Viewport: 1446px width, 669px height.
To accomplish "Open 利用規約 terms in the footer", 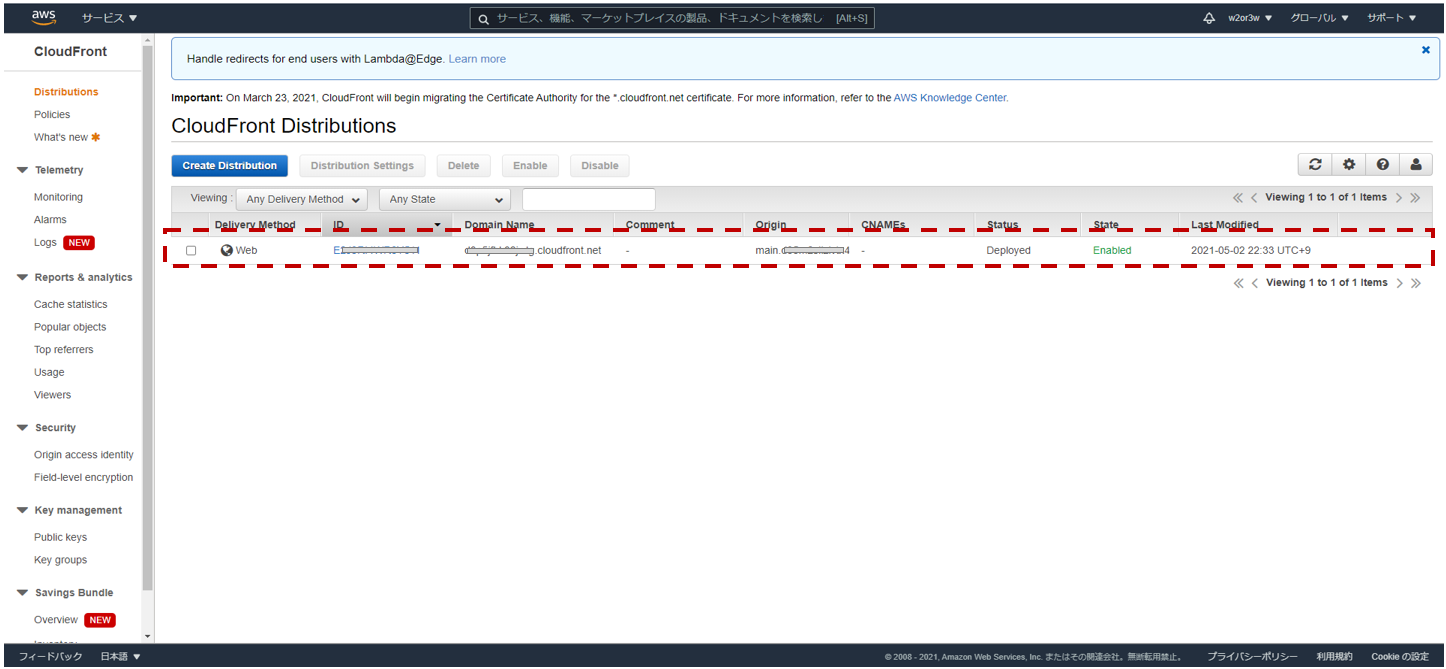I will click(x=1334, y=656).
